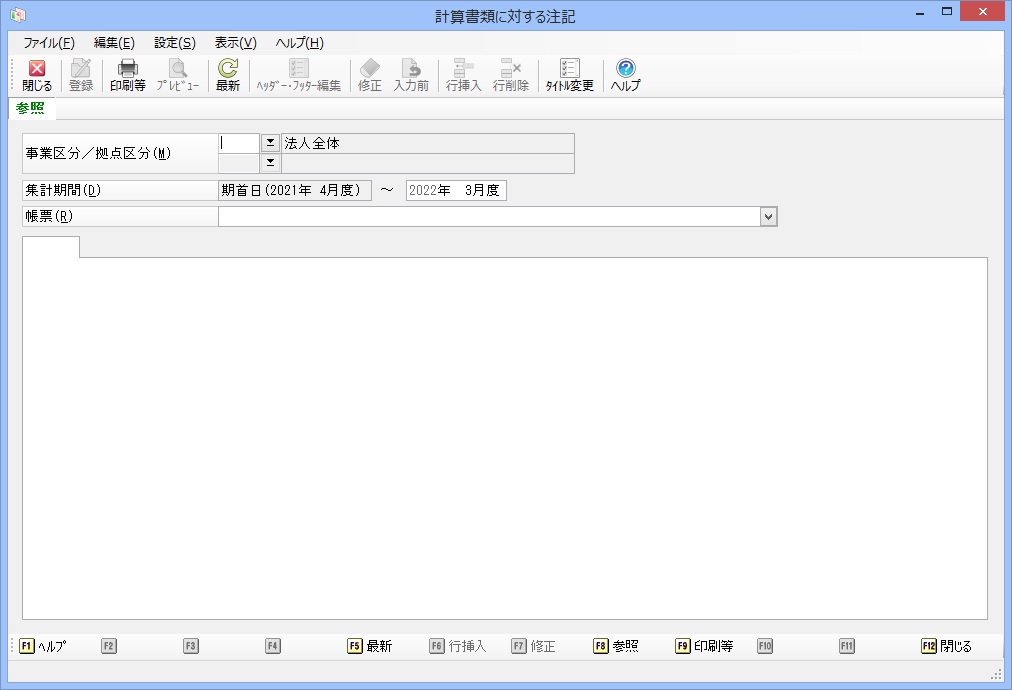Open the 帳票 combo box dropdown
This screenshot has width=1012, height=690.
[x=767, y=216]
